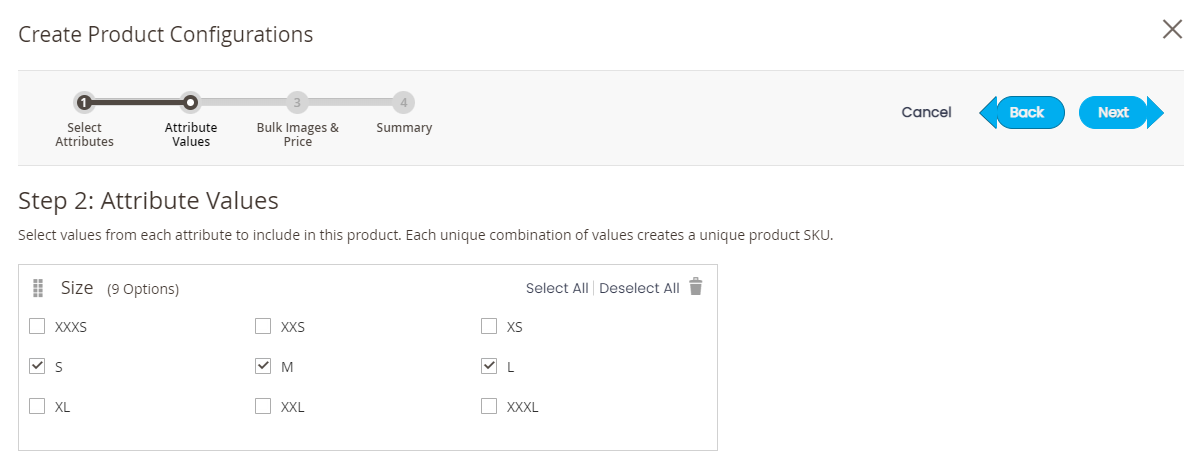Grab the Size attribute drag handle icon
The width and height of the screenshot is (1198, 476).
click(x=38, y=288)
